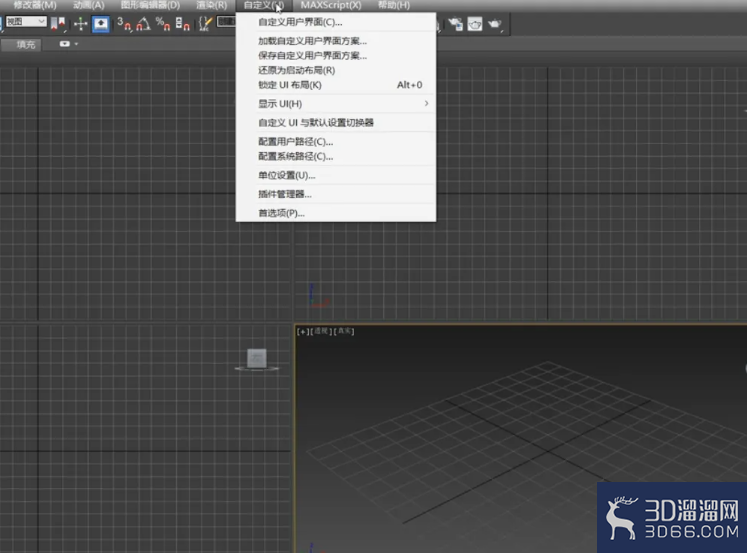Image resolution: width=747 pixels, height=553 pixels.
Task: Click the [透视] viewport view label
Action: click(x=321, y=332)
